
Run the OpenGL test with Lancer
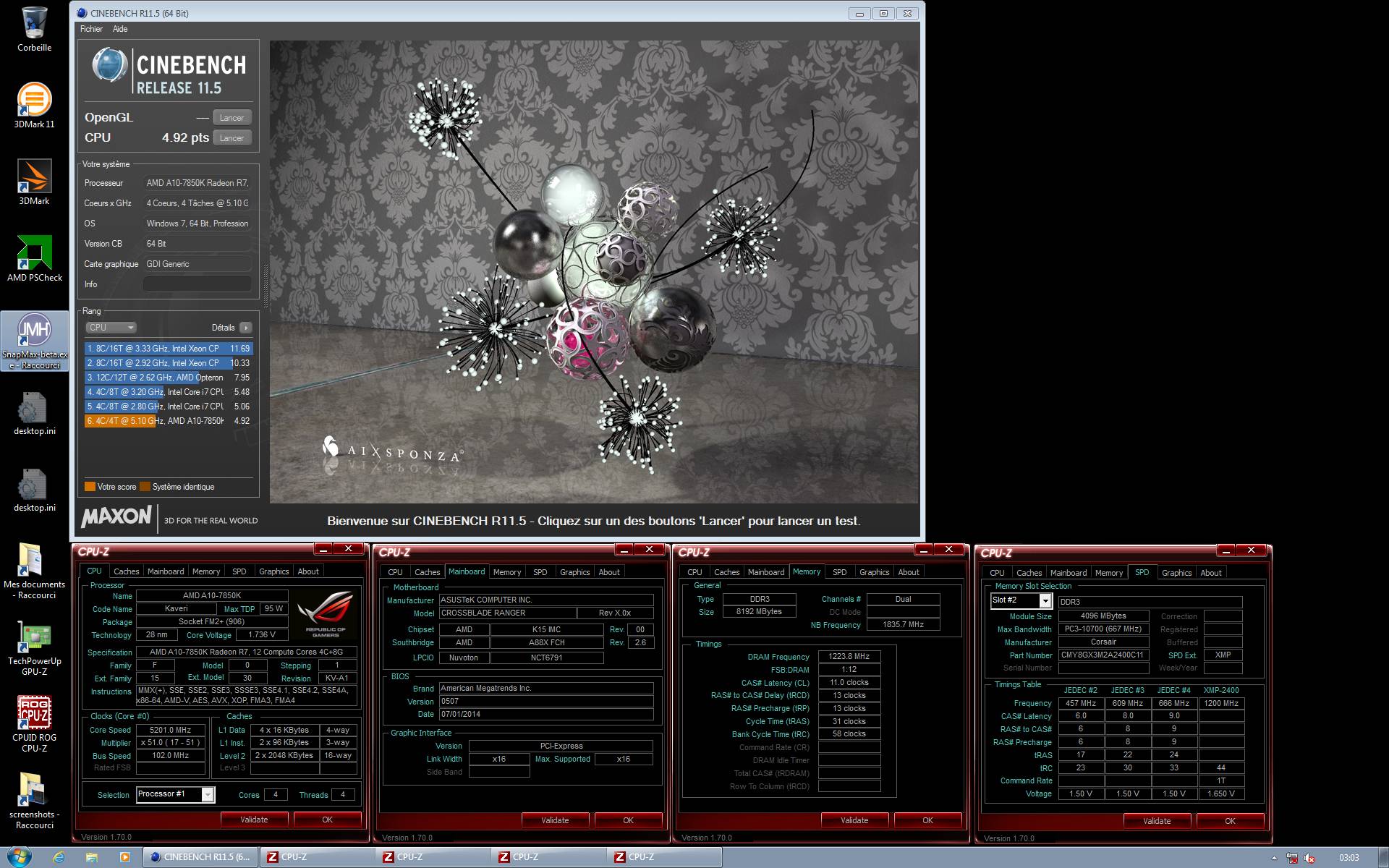(231, 118)
